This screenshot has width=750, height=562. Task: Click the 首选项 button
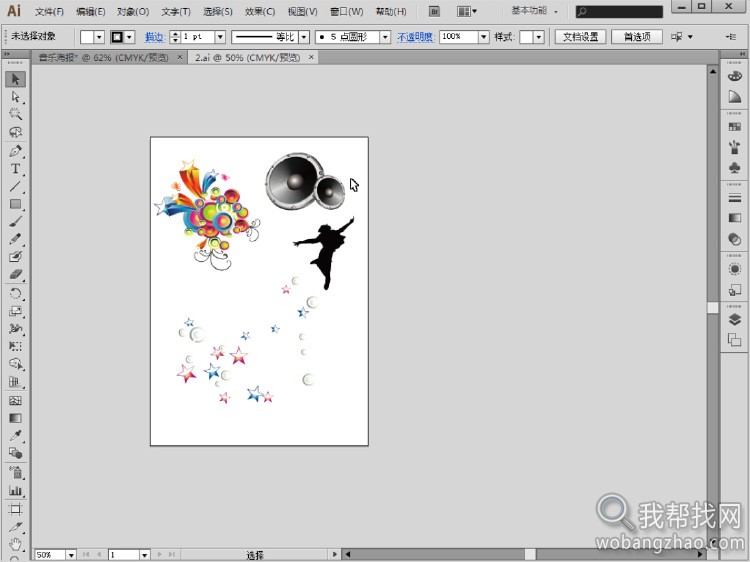pos(637,37)
